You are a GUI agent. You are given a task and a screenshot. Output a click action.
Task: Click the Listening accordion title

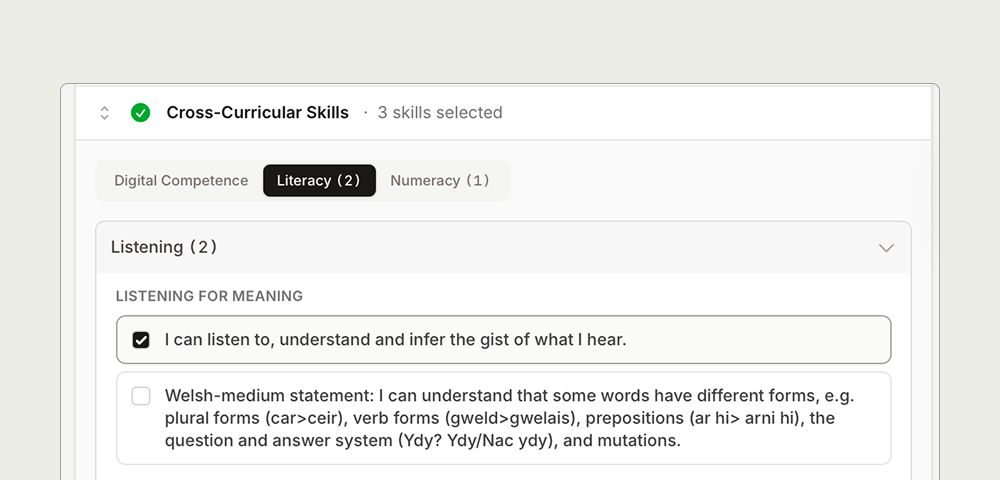(147, 247)
